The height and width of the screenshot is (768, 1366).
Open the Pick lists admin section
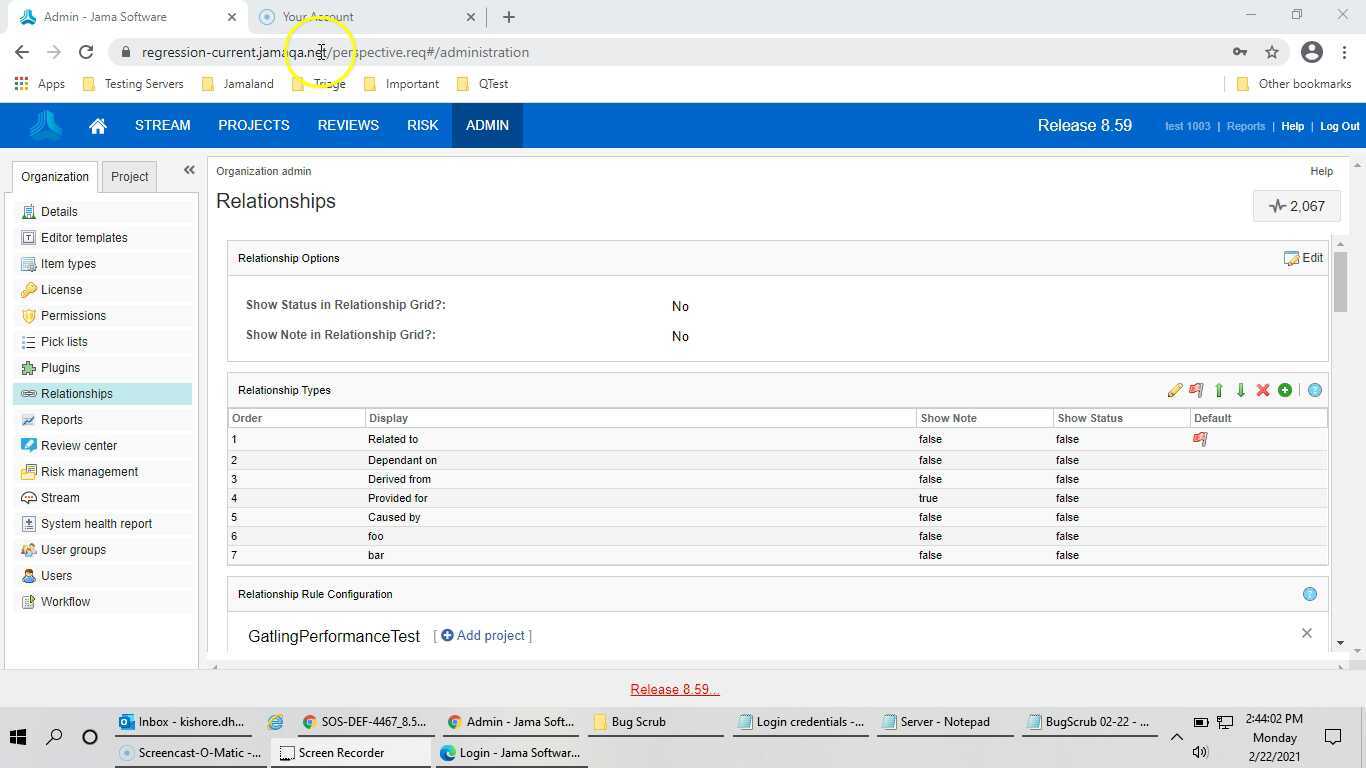[63, 341]
